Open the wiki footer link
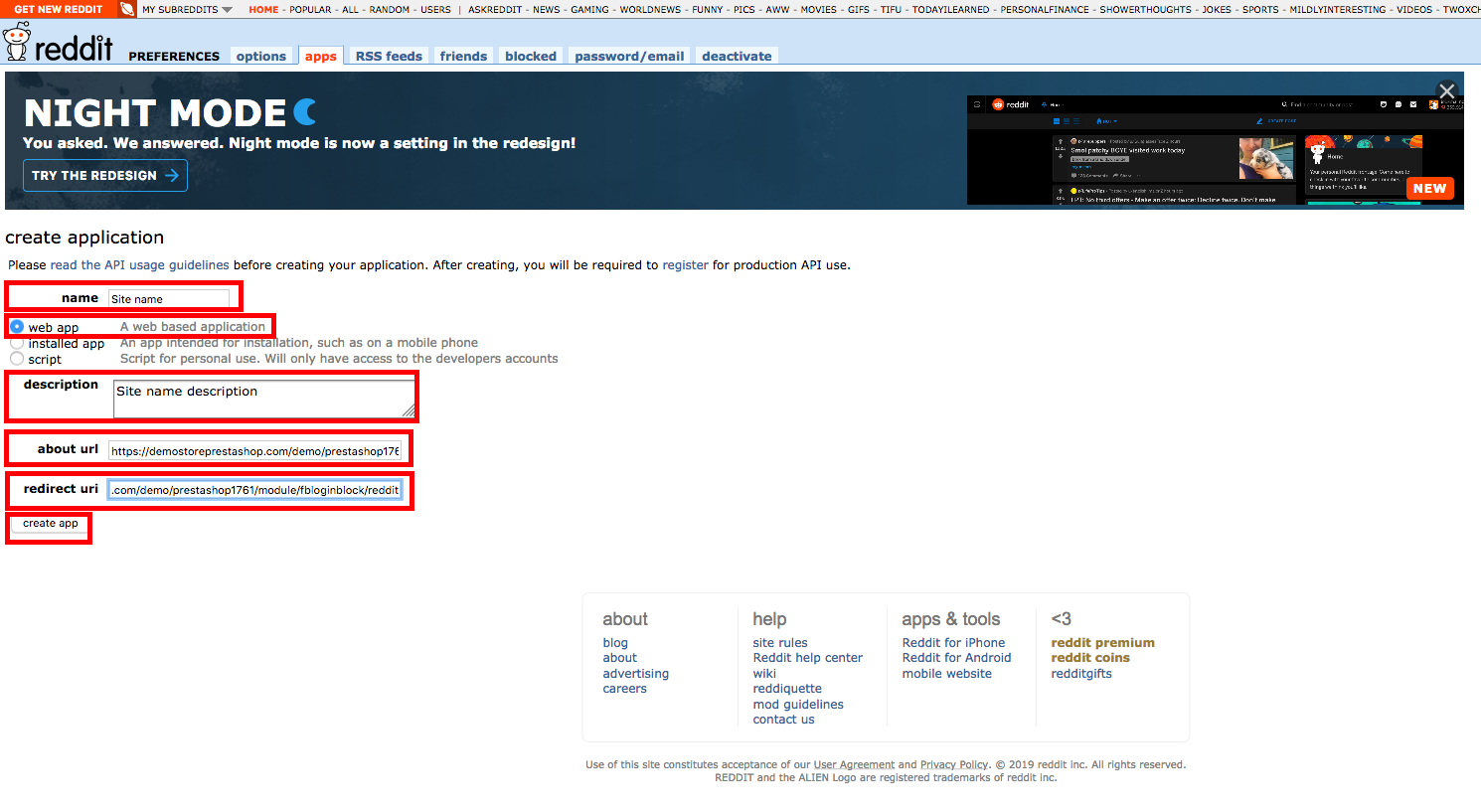 [x=764, y=674]
